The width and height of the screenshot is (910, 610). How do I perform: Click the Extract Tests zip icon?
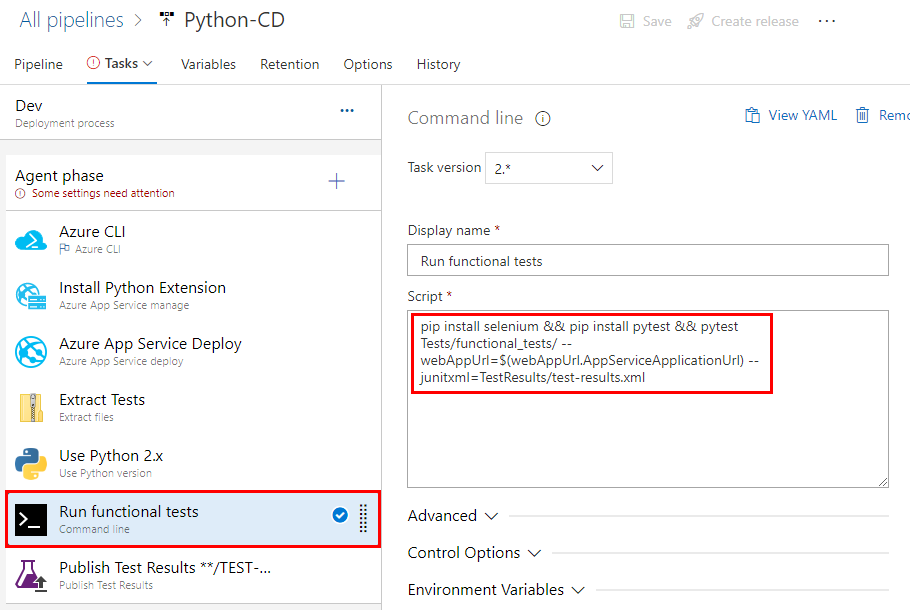click(x=31, y=407)
